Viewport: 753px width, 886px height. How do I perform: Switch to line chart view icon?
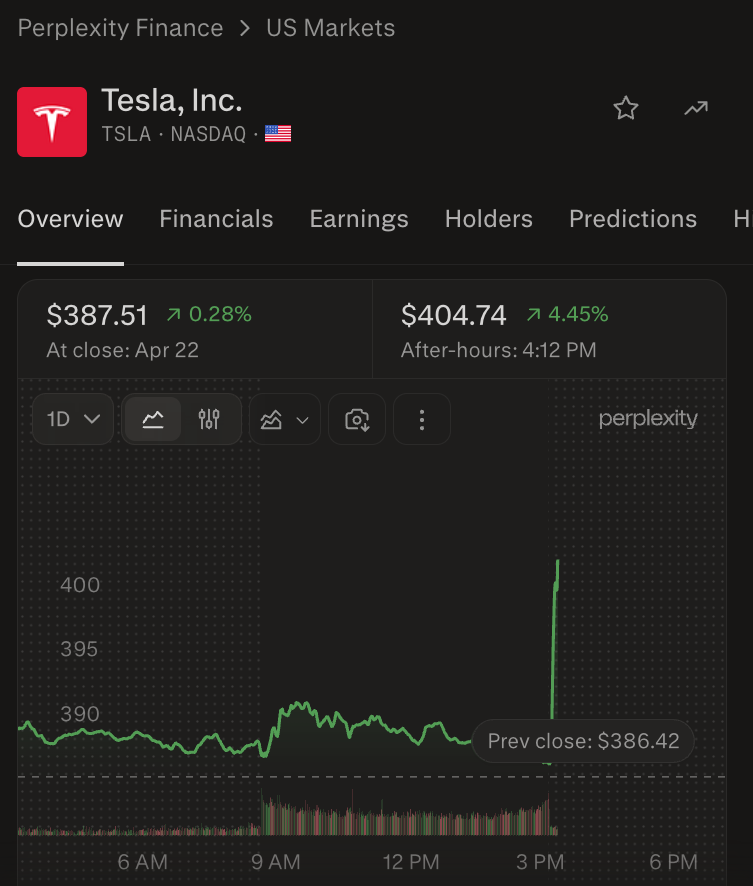(153, 419)
